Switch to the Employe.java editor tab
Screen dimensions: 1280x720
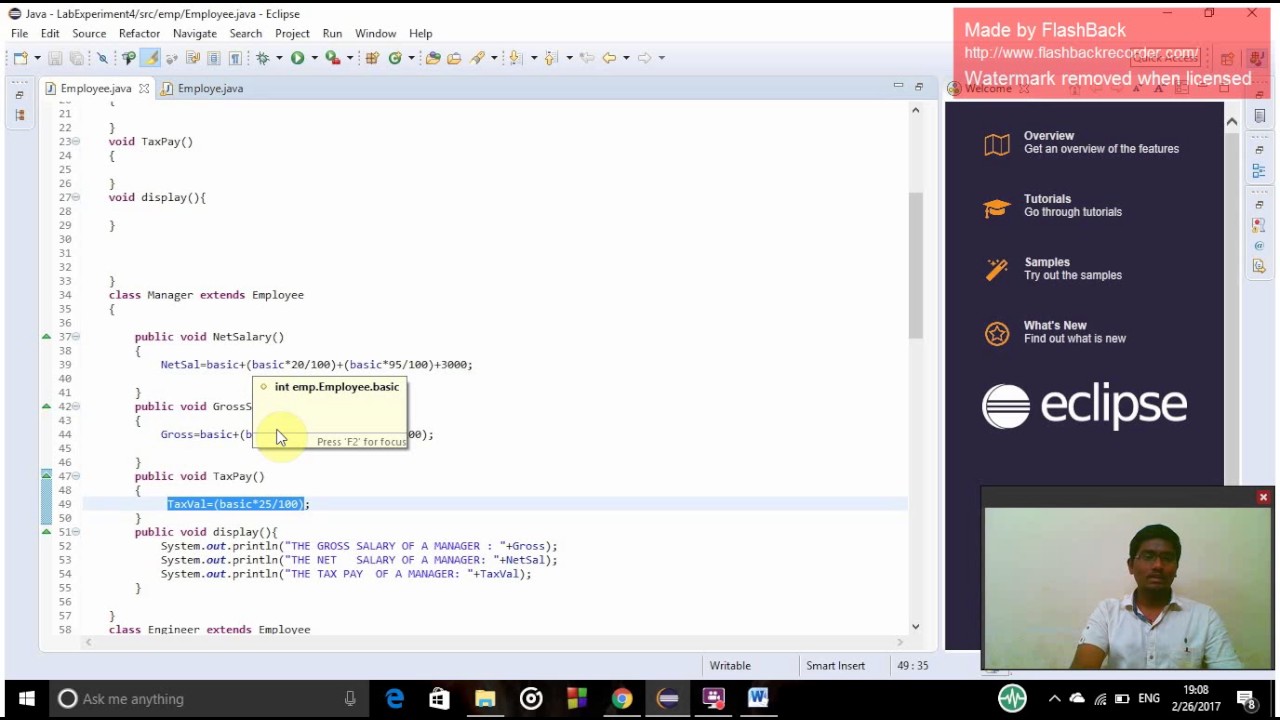(210, 89)
